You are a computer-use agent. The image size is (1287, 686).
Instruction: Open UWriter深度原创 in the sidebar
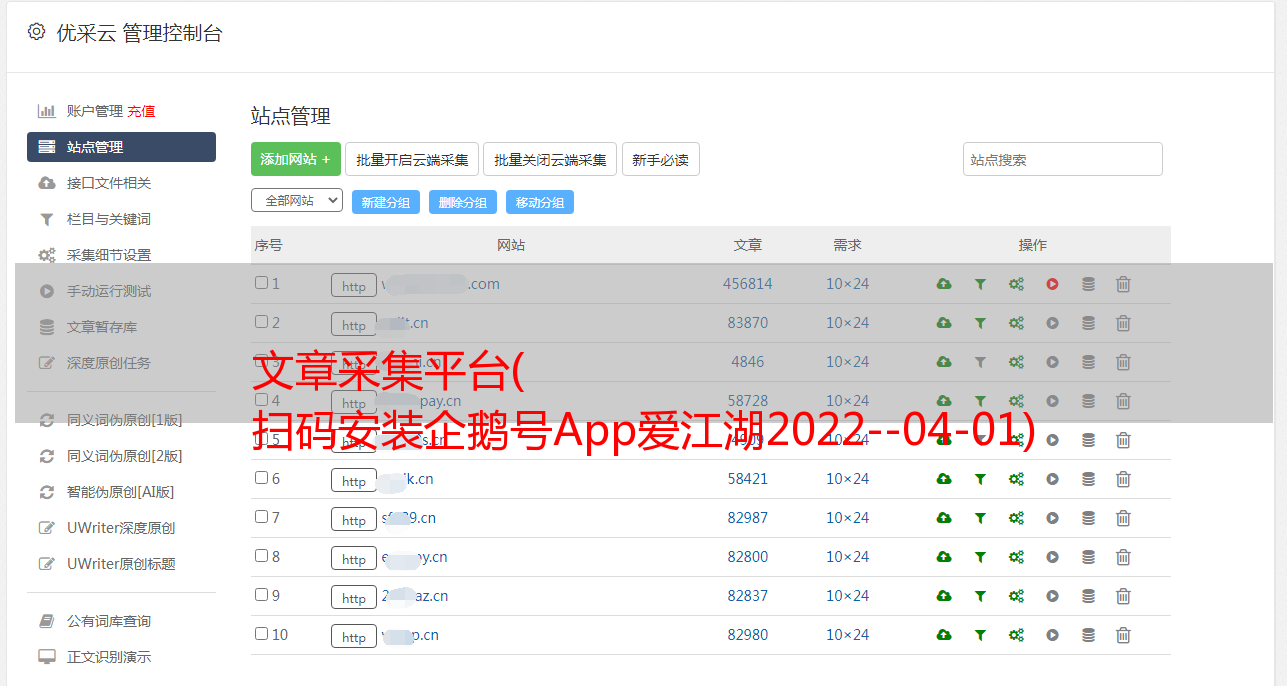coord(121,528)
